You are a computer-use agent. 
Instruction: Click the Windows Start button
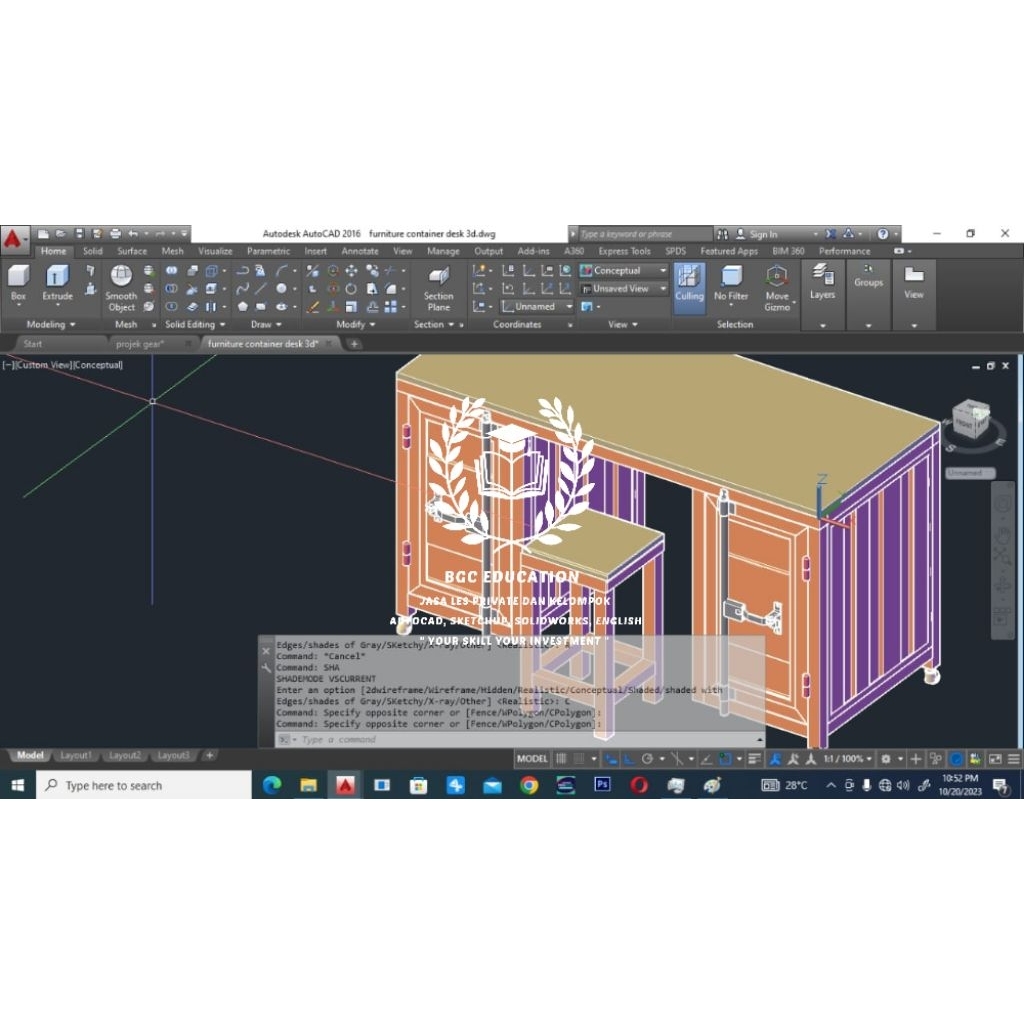point(18,785)
